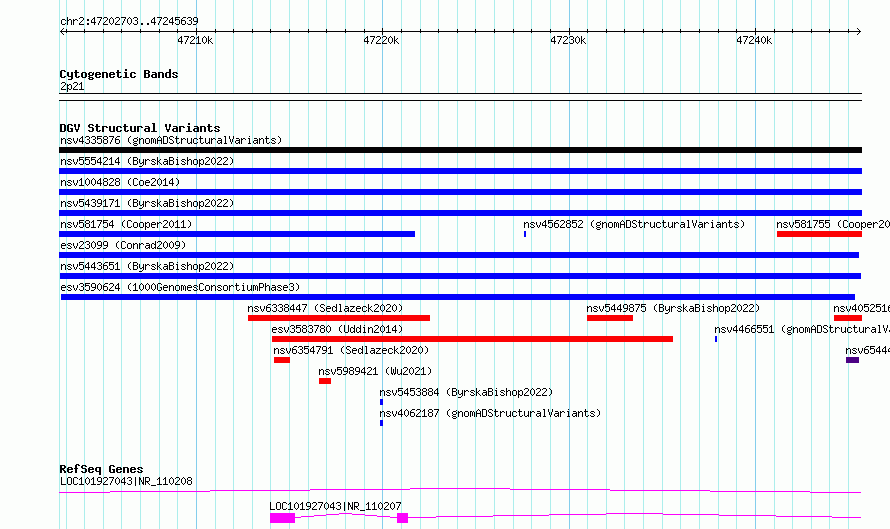
Task: Select the 2p21 band label
Action: pyautogui.click(x=72, y=86)
